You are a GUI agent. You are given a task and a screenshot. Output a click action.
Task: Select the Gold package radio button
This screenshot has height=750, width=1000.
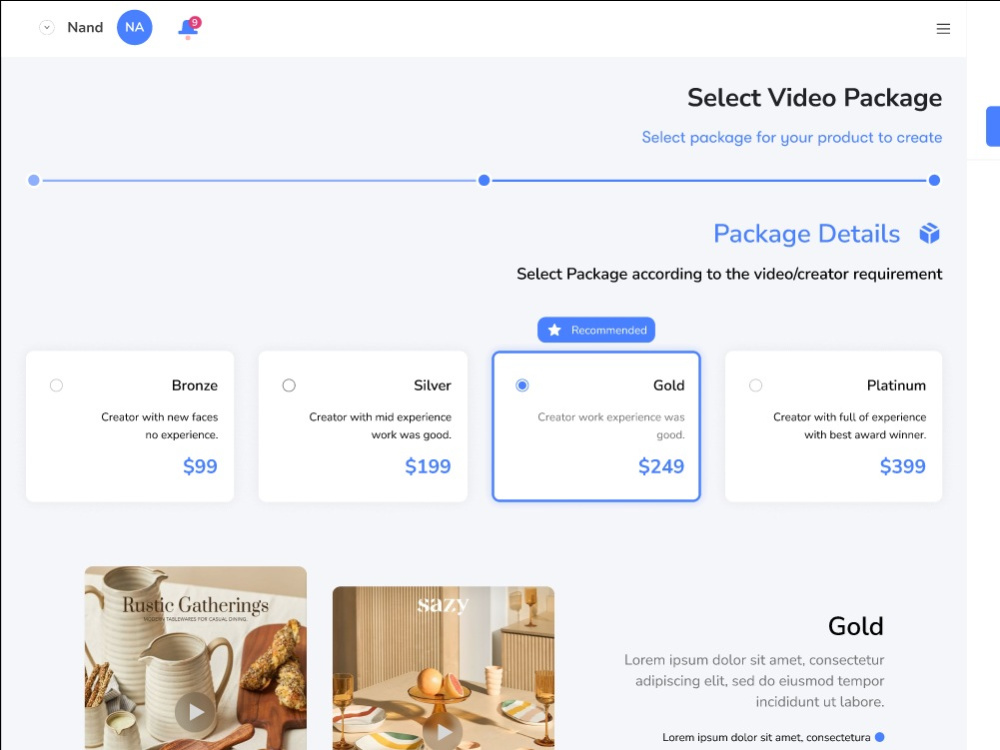[x=522, y=385]
